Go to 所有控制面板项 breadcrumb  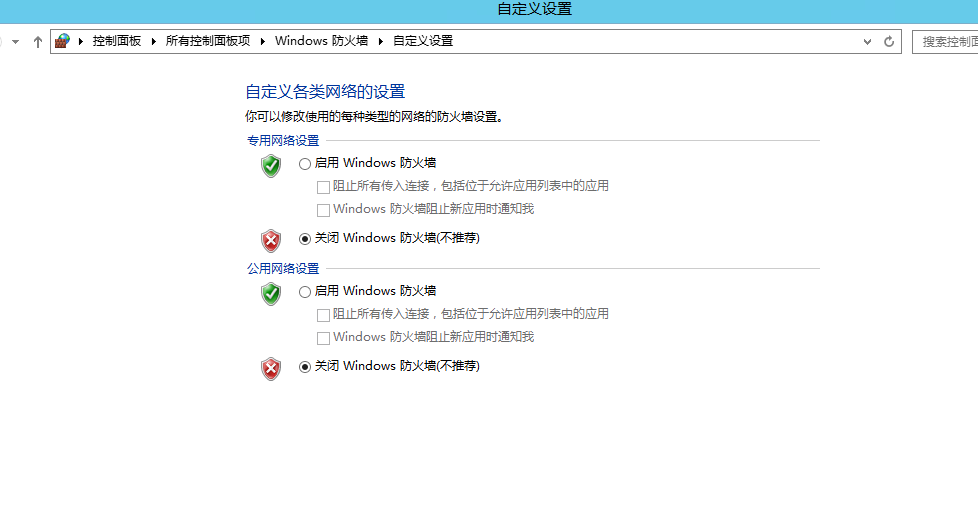click(x=208, y=41)
